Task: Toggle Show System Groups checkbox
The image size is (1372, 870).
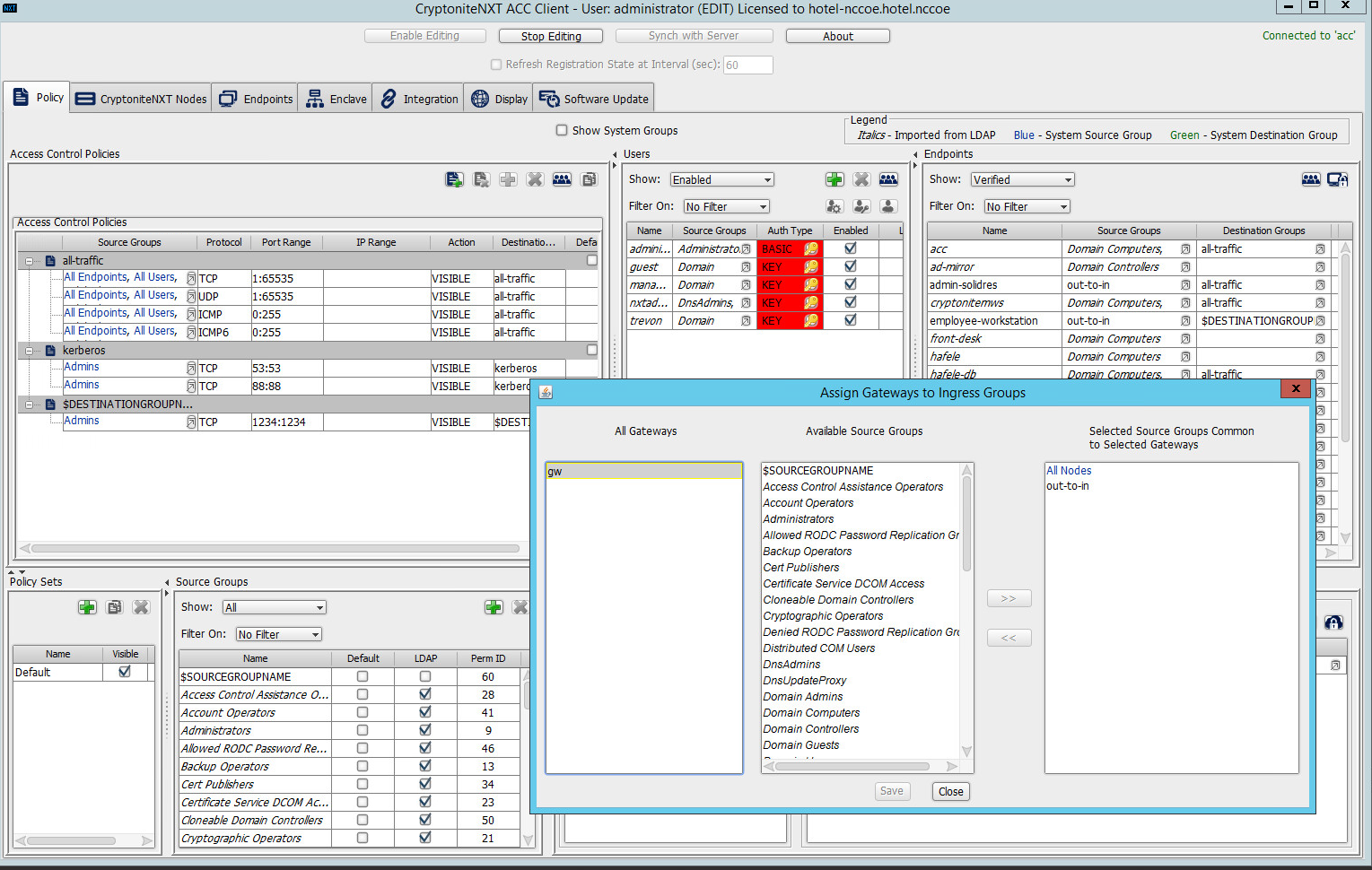Action: point(562,130)
